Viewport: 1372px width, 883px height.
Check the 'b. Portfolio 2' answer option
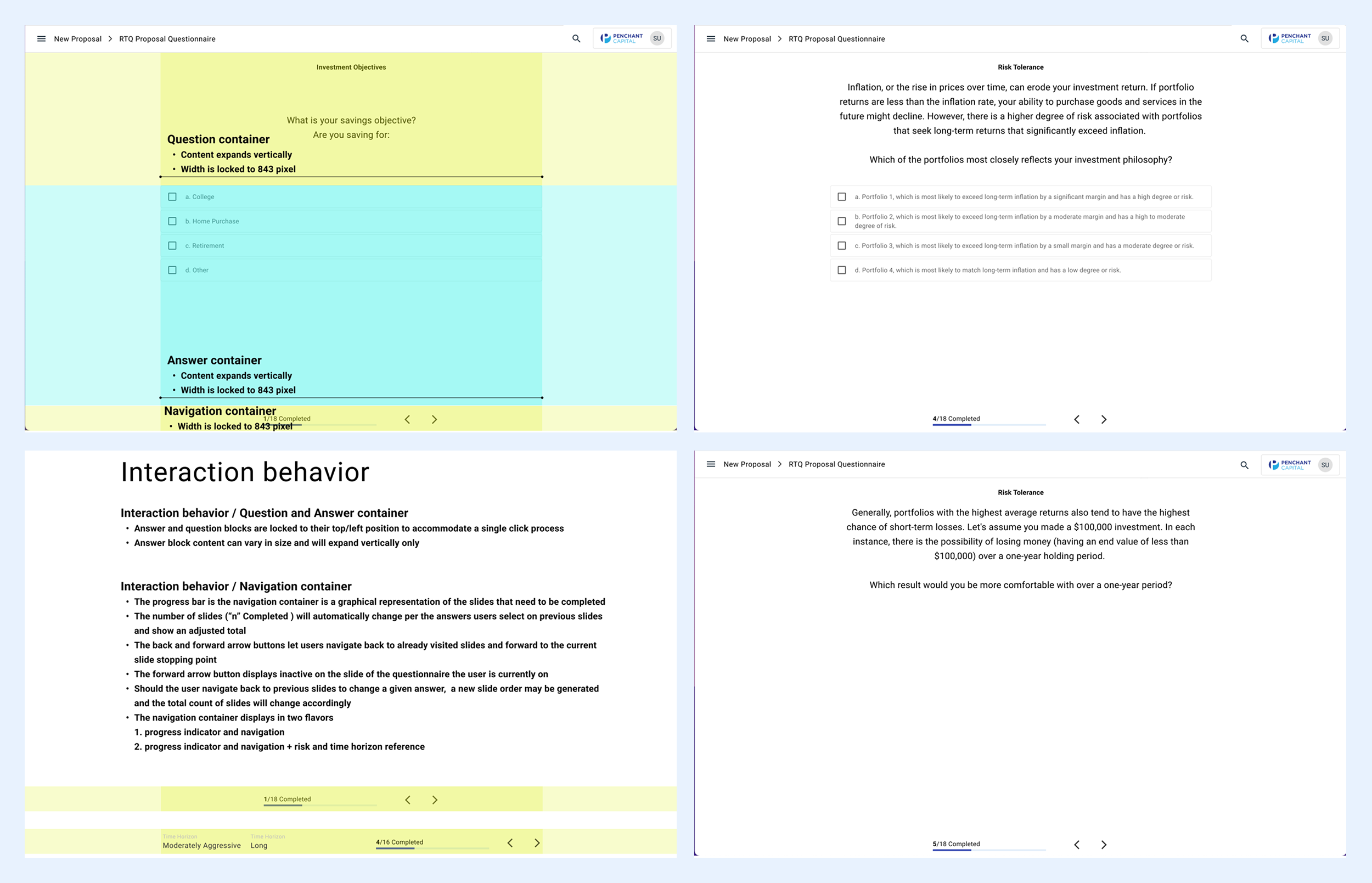[842, 221]
